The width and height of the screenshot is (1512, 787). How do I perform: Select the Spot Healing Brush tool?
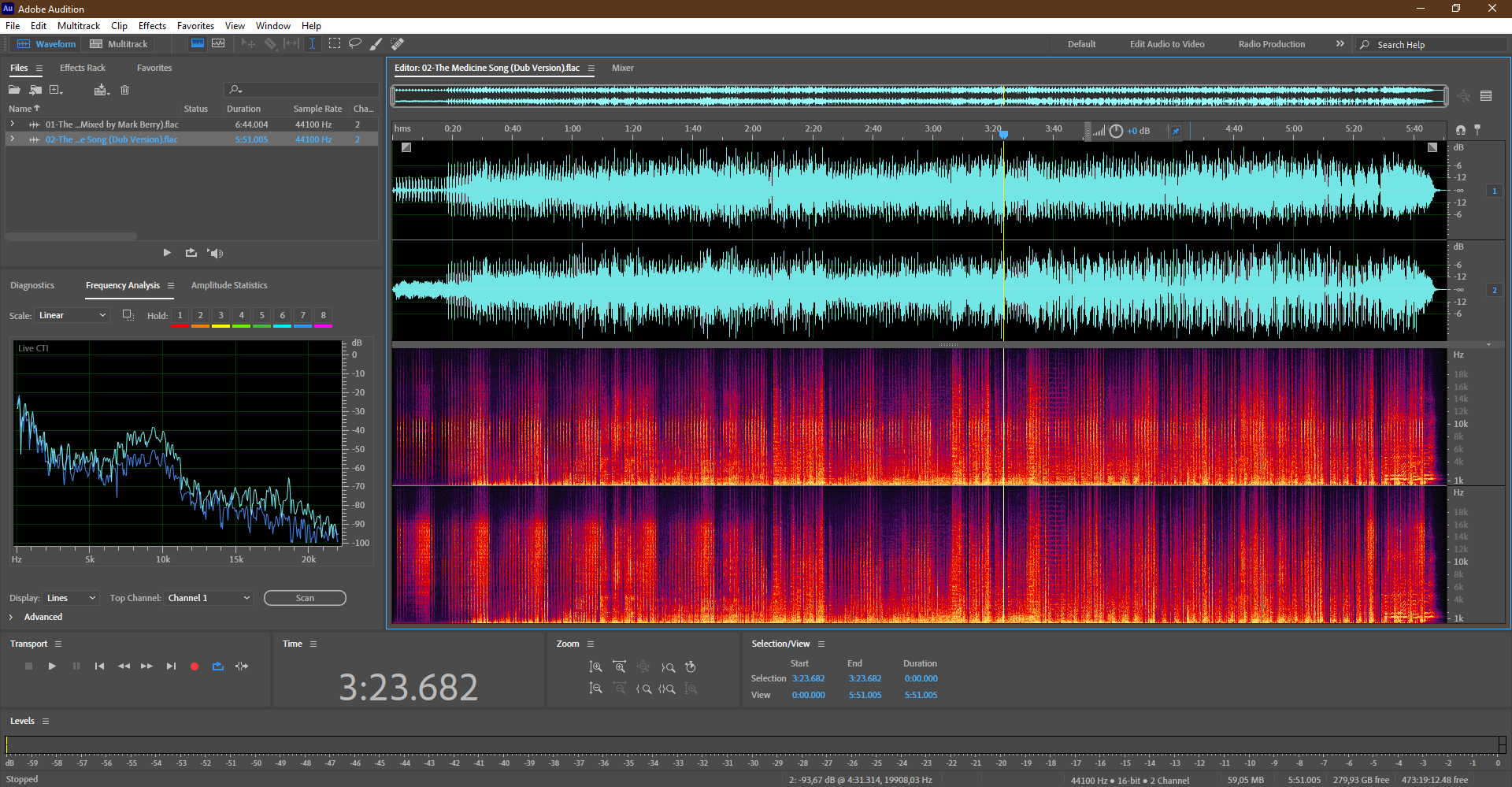coord(398,44)
